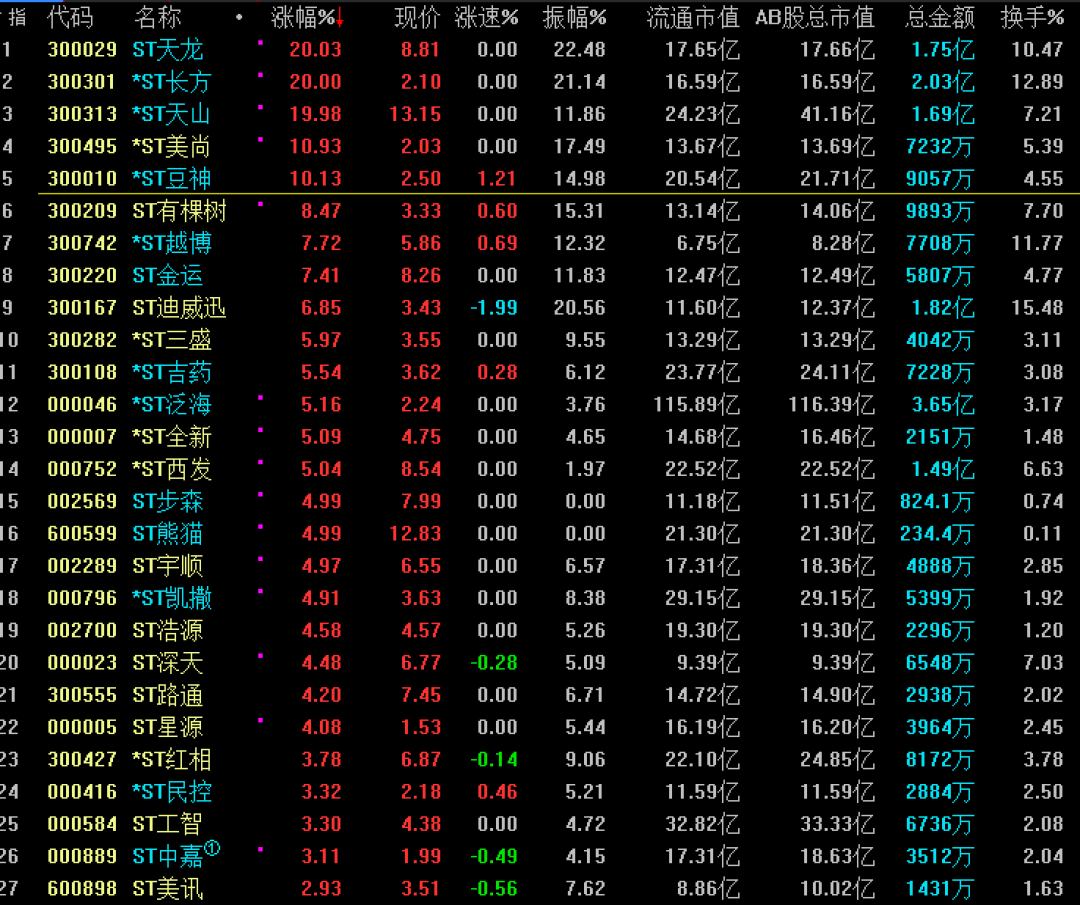Sort by 涨速% column header
The image size is (1080, 905).
(x=486, y=18)
